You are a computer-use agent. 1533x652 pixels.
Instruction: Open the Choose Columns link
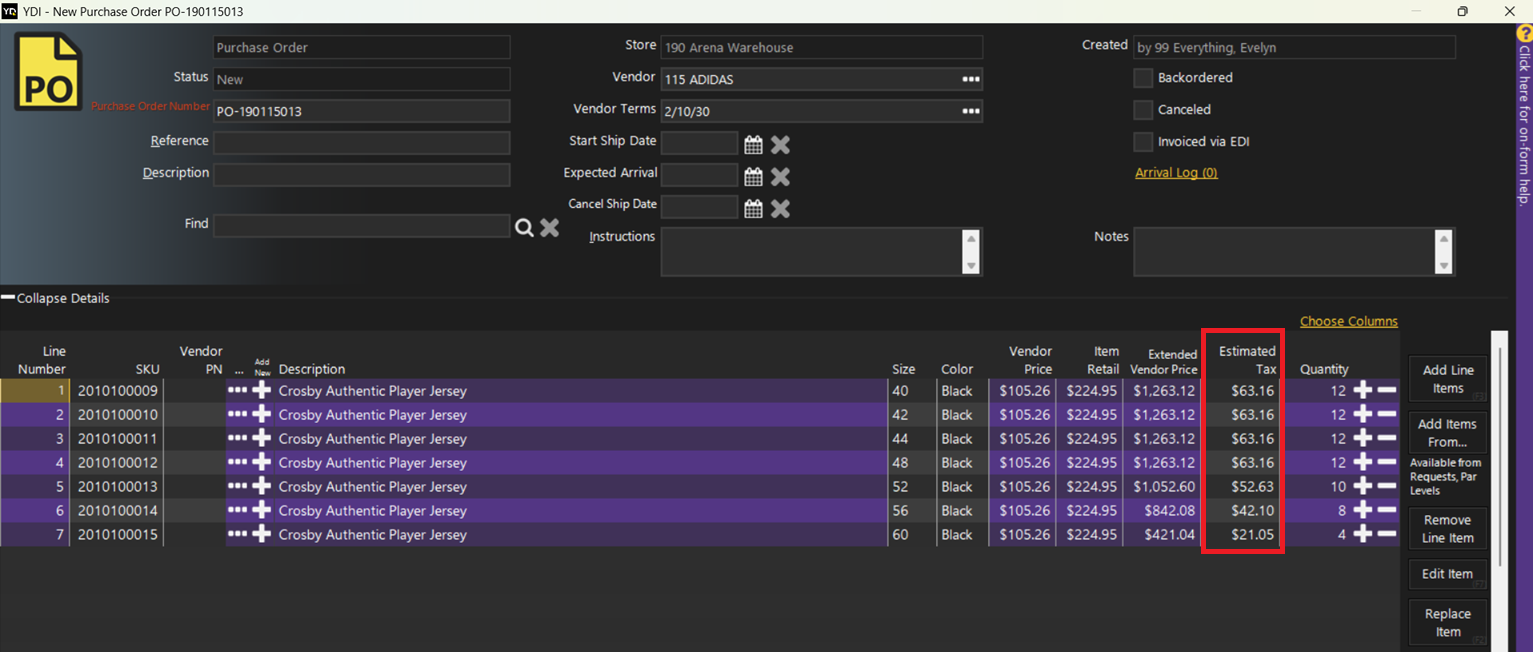[1348, 321]
